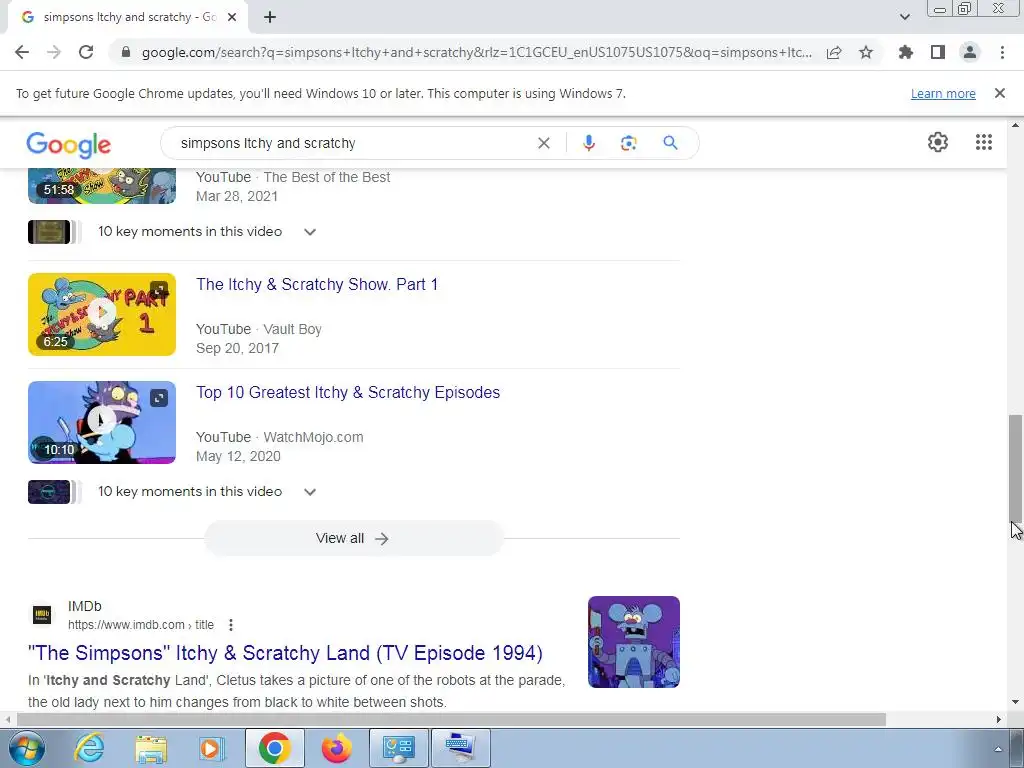Click the 'May 12, 2020' date text
The height and width of the screenshot is (768, 1024).
pyautogui.click(x=238, y=456)
